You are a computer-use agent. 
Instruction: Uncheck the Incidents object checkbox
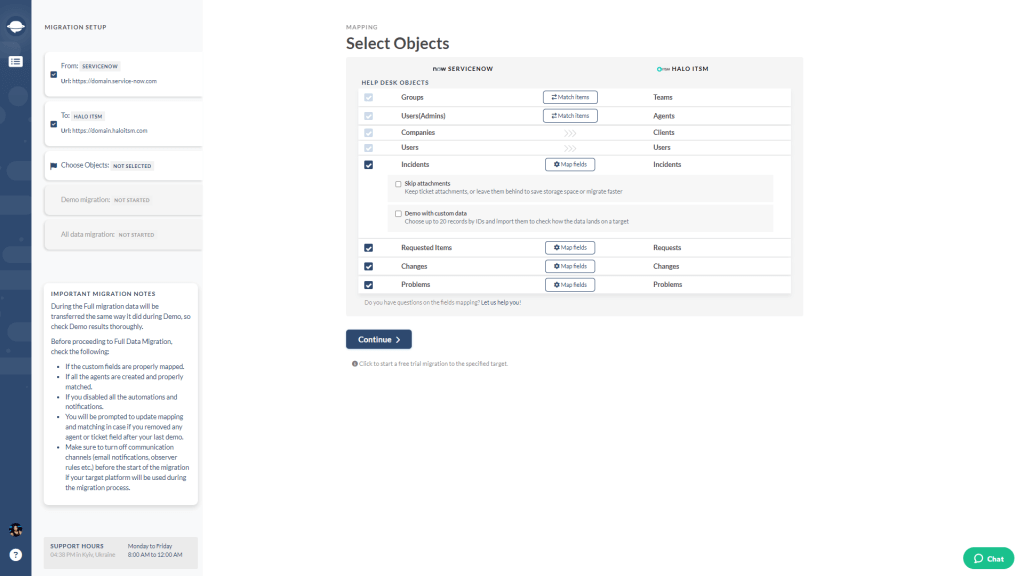click(x=368, y=164)
